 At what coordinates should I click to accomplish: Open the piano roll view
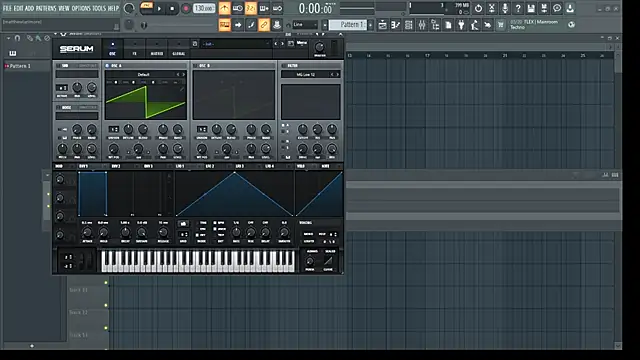pyautogui.click(x=396, y=25)
